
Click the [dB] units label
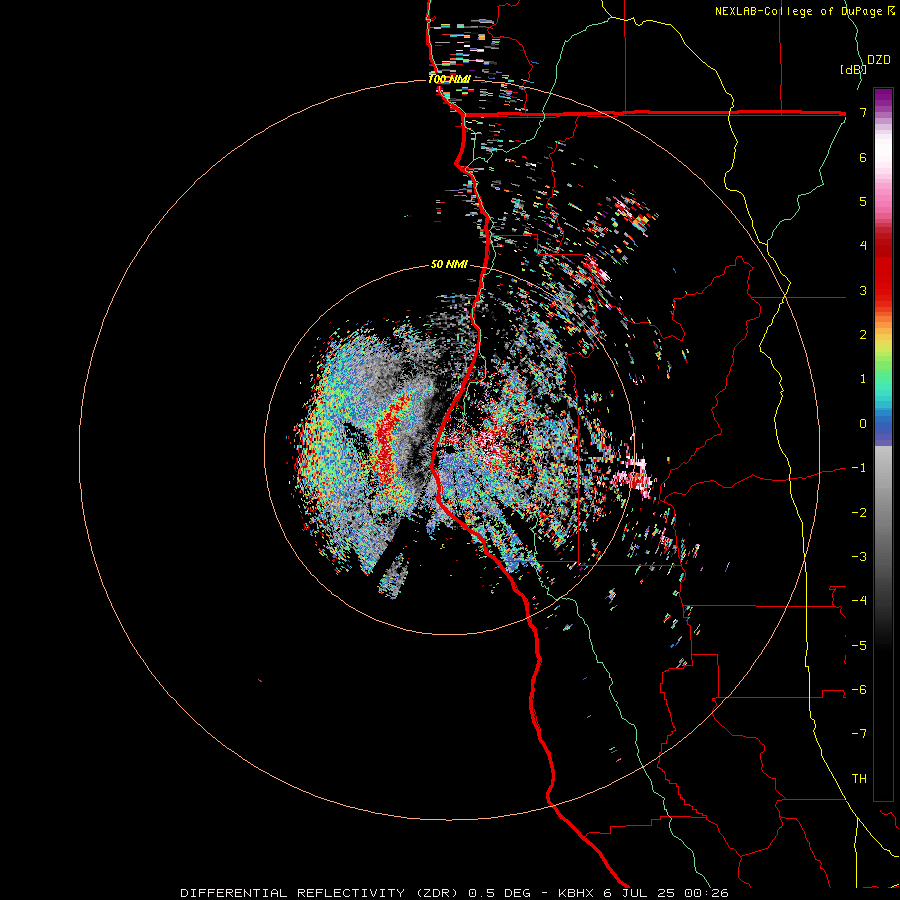click(x=853, y=69)
